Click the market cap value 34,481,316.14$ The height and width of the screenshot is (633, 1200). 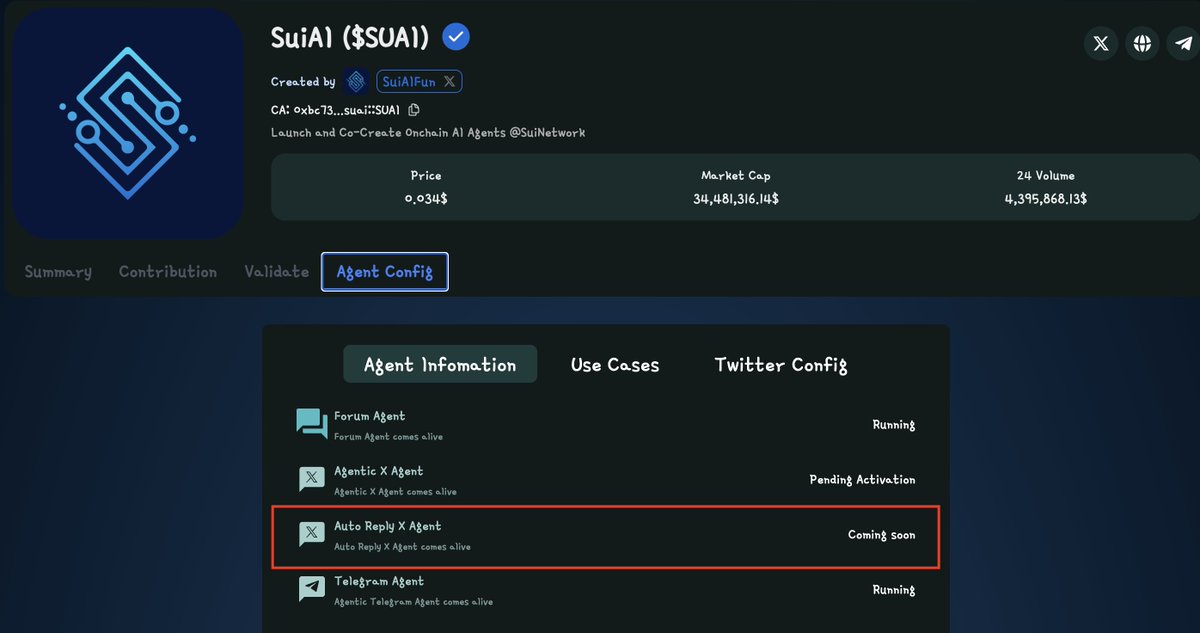coord(736,199)
